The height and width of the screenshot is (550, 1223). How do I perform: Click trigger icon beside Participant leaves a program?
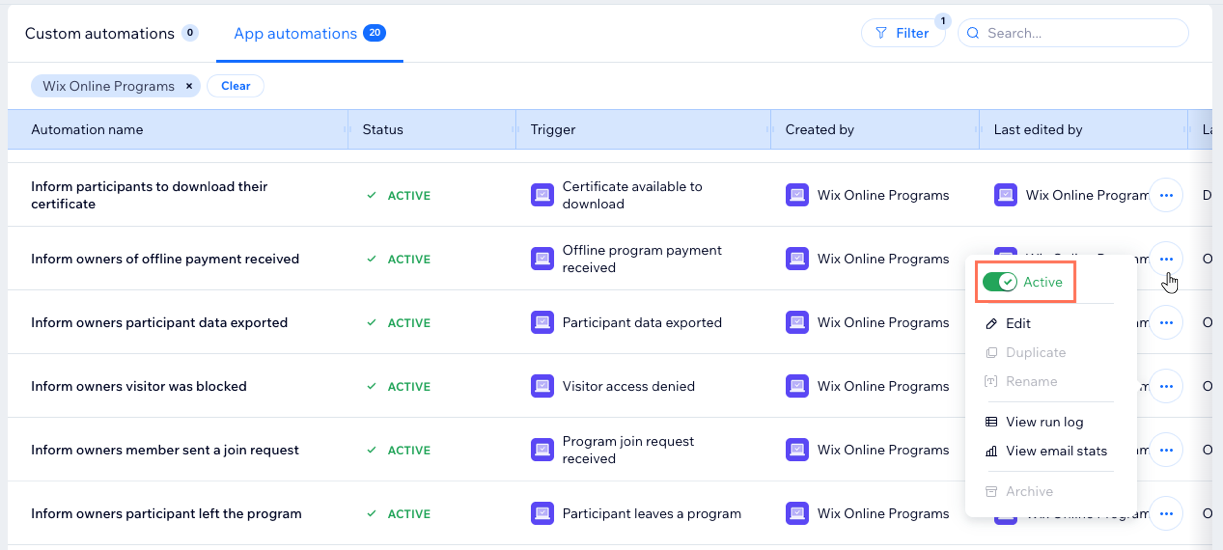(542, 513)
